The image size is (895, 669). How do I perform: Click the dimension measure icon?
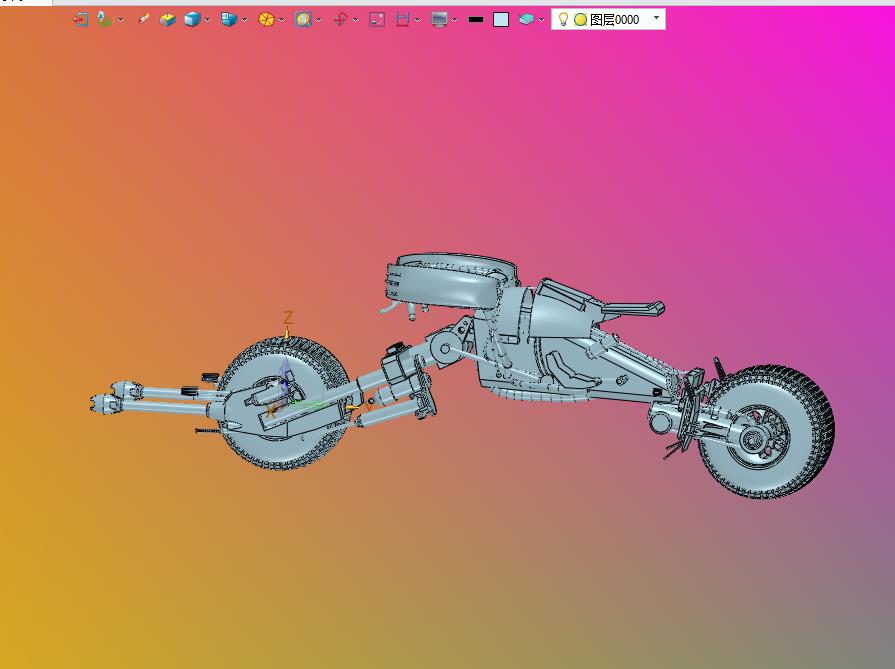[x=402, y=19]
